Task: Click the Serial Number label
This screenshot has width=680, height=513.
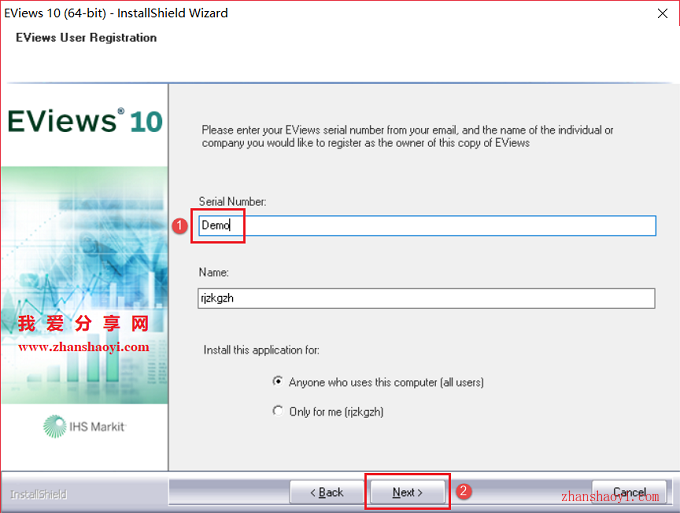Action: pos(232,202)
